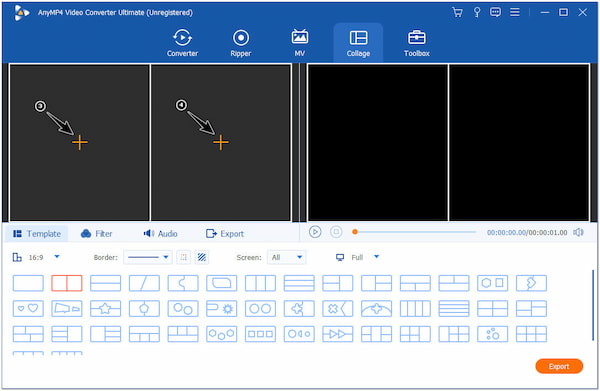The width and height of the screenshot is (600, 391).
Task: Mute the preview volume
Action: tap(578, 232)
